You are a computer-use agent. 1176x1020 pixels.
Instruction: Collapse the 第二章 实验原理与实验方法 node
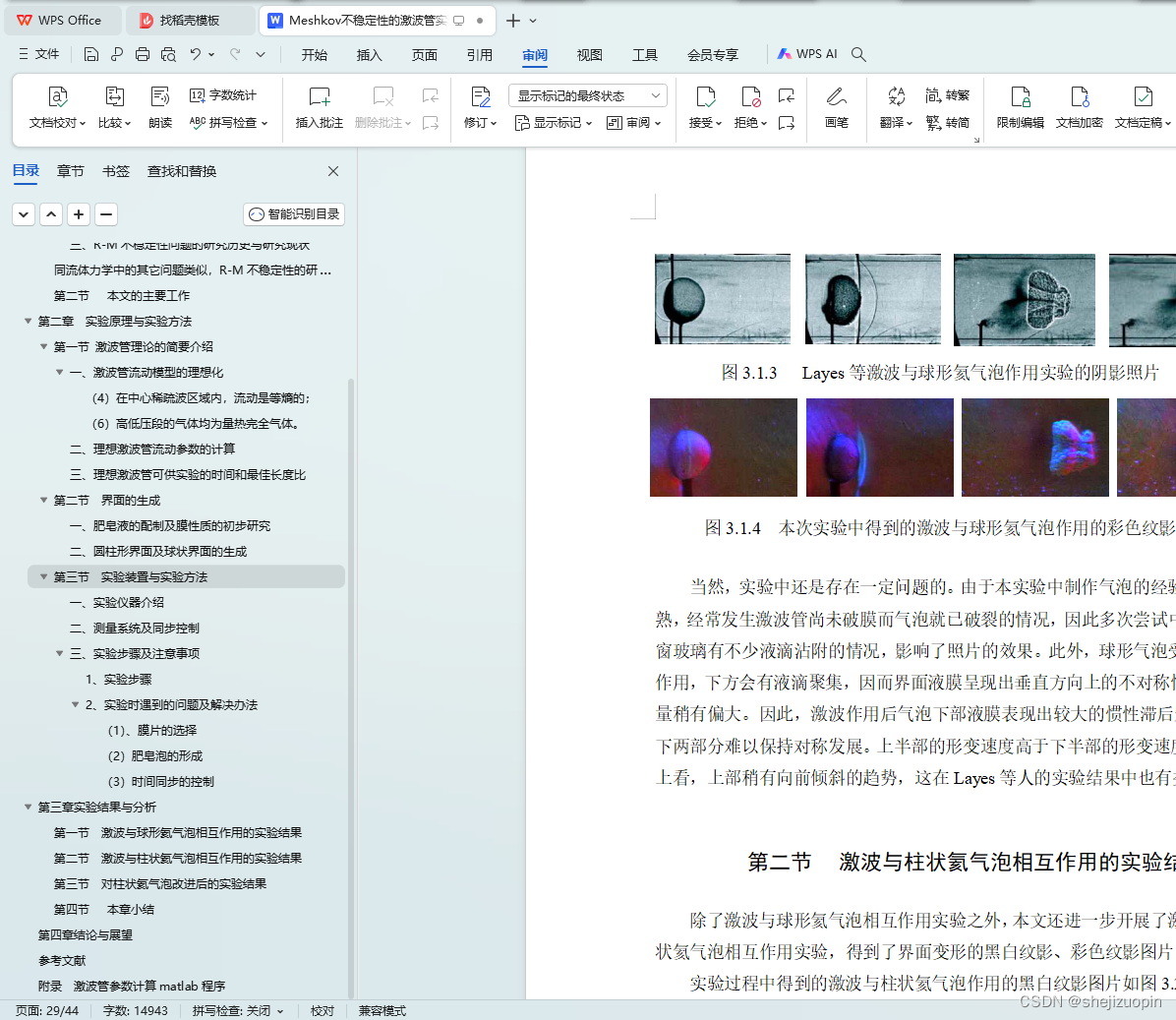28,321
